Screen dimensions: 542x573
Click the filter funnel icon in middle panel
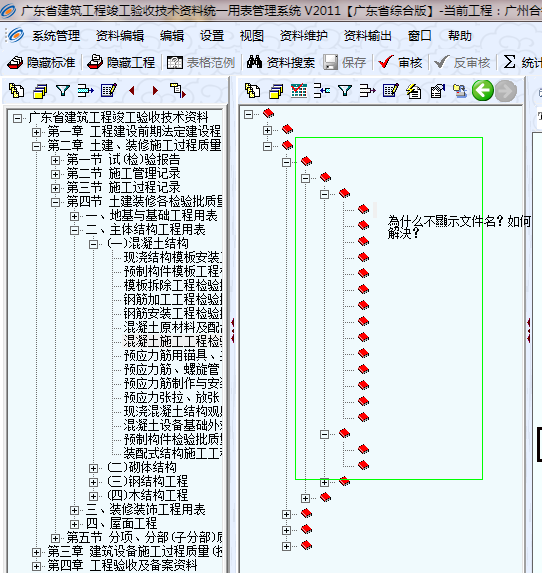[345, 90]
